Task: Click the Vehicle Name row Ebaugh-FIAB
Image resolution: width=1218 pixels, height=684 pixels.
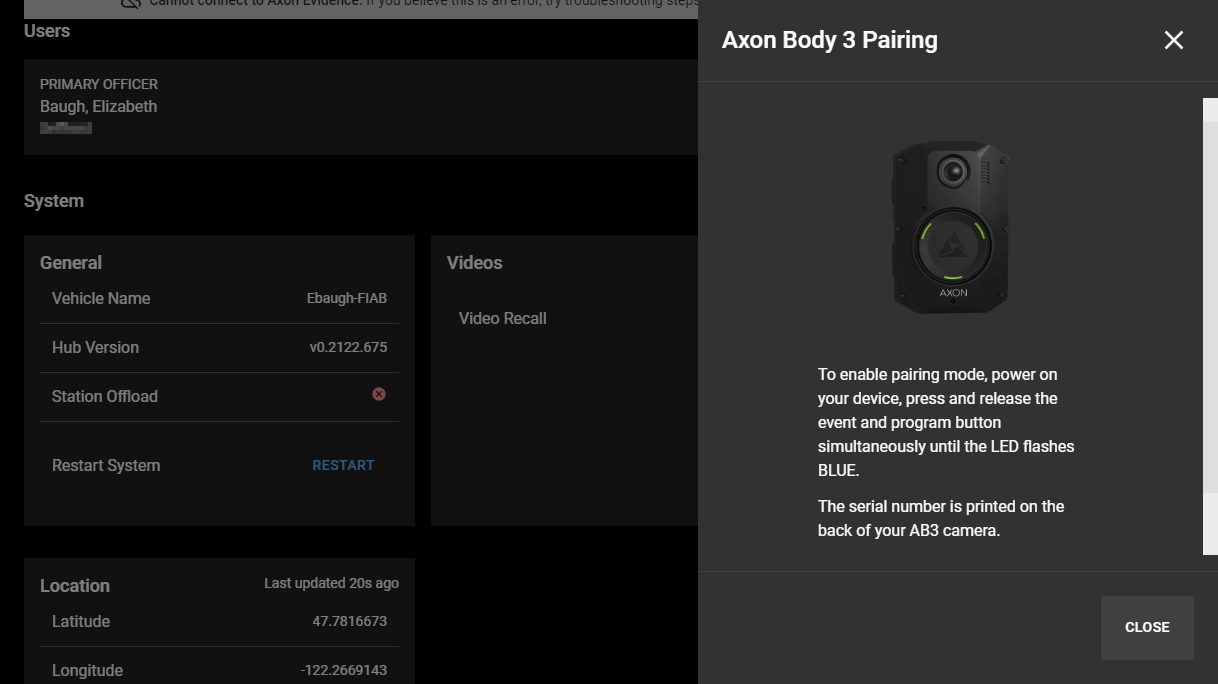Action: (x=219, y=298)
